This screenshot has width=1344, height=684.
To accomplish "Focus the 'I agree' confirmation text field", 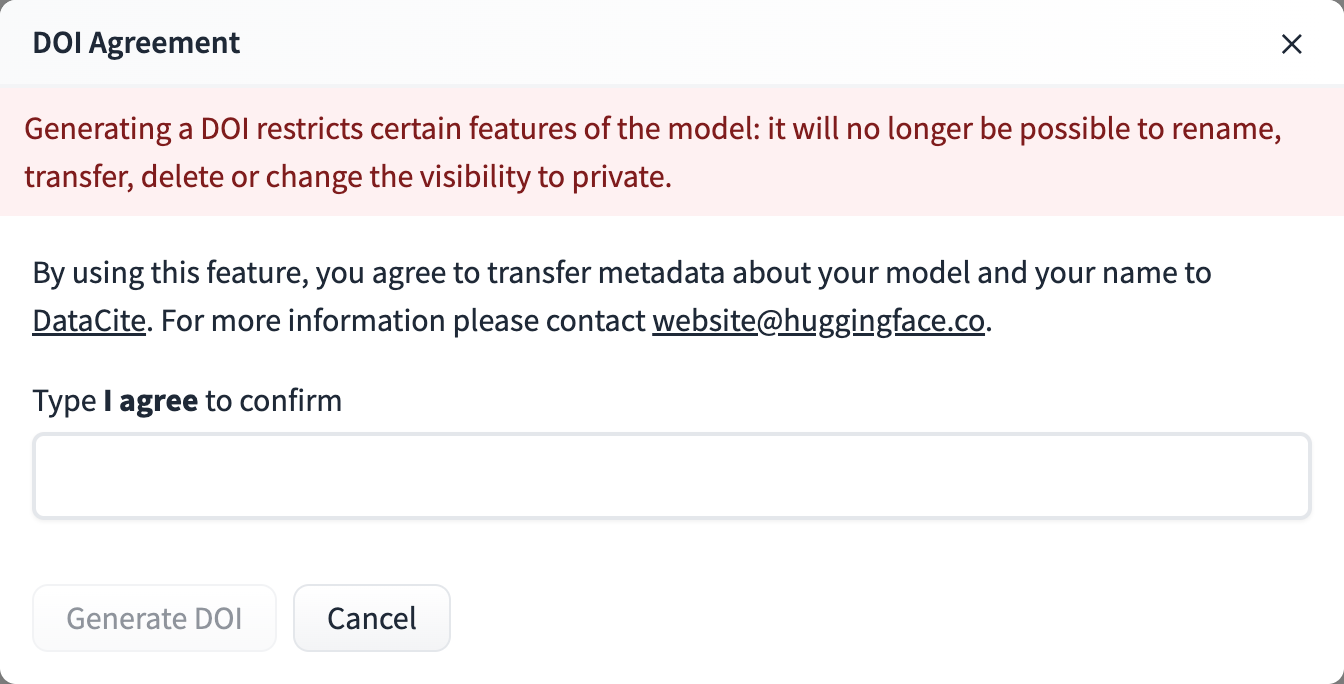I will coord(671,476).
